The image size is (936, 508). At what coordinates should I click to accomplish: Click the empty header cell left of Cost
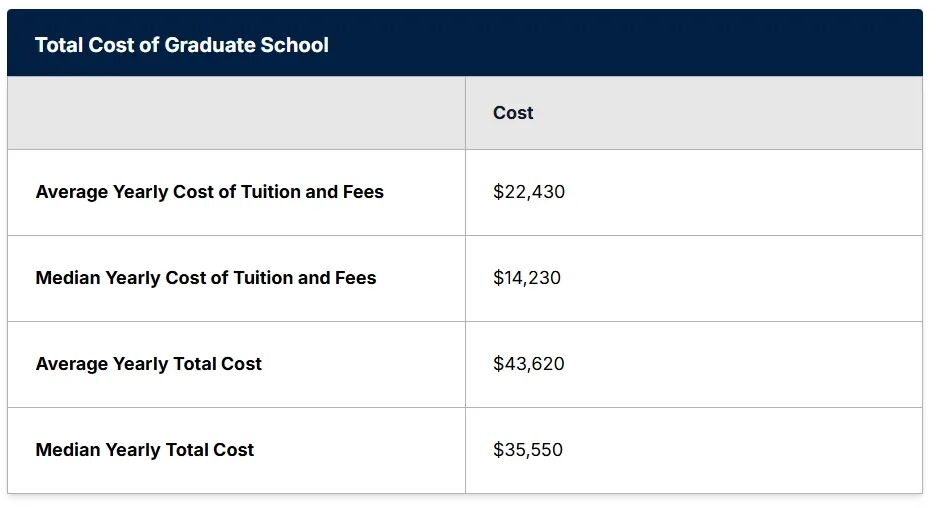(236, 113)
